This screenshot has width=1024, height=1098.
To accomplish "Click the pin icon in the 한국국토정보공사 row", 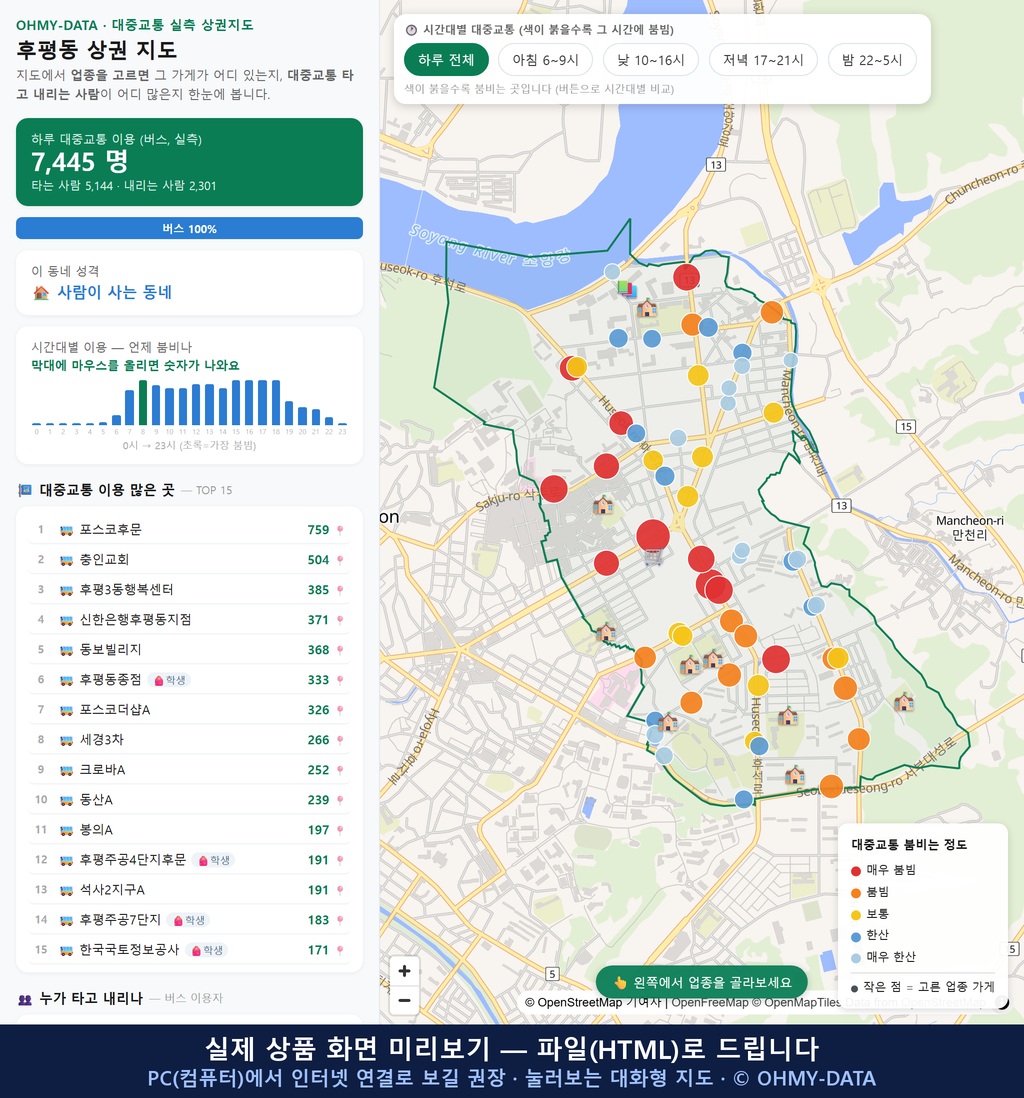I will coord(340,950).
